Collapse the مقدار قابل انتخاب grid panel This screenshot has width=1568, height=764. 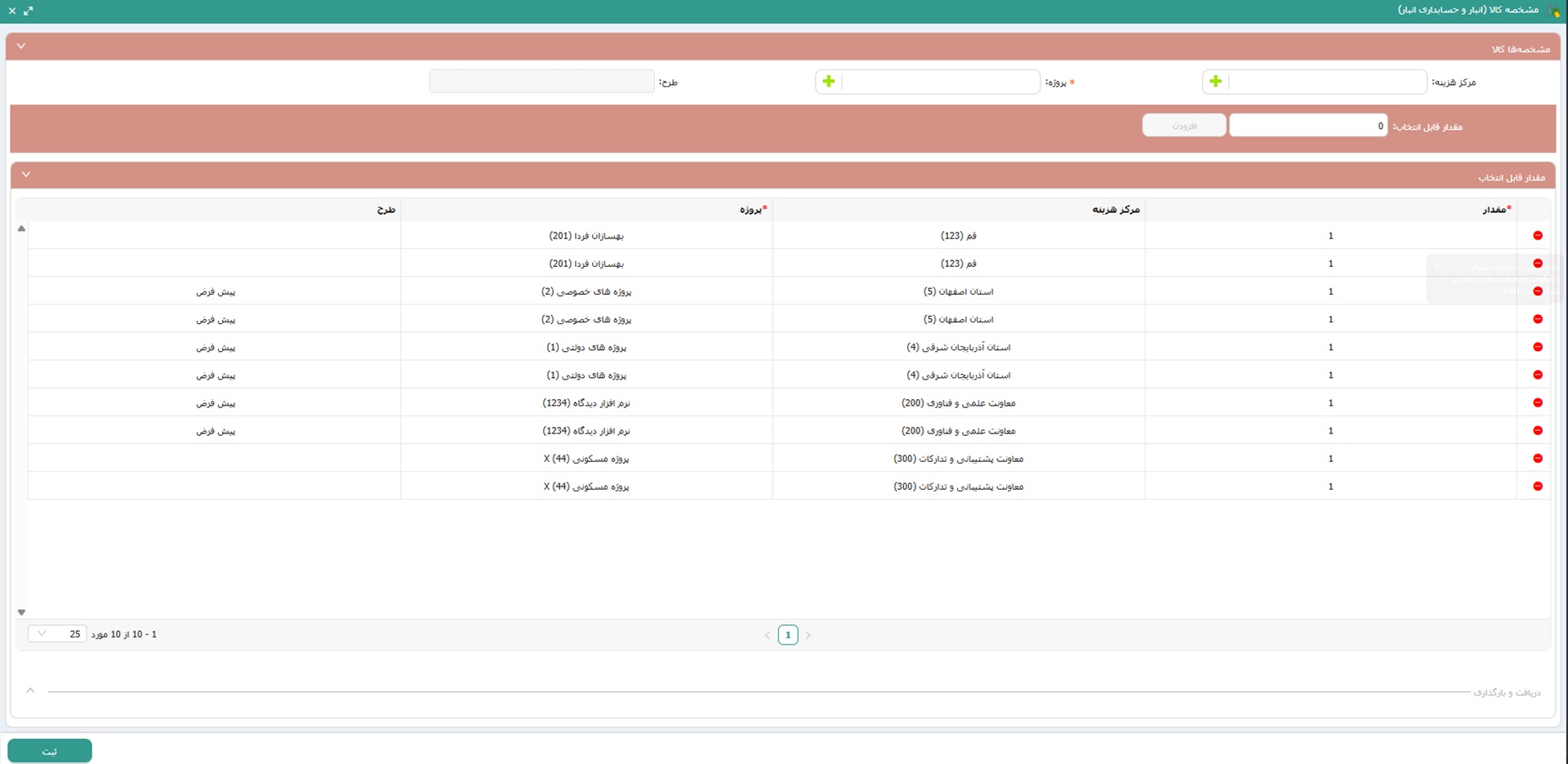click(26, 175)
